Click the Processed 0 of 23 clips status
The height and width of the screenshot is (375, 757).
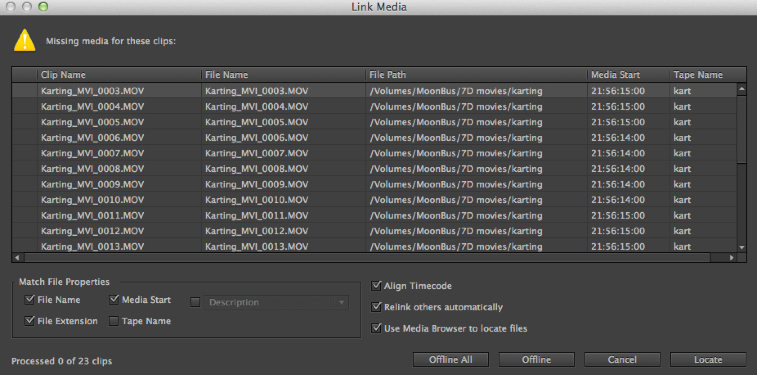[x=62, y=361]
